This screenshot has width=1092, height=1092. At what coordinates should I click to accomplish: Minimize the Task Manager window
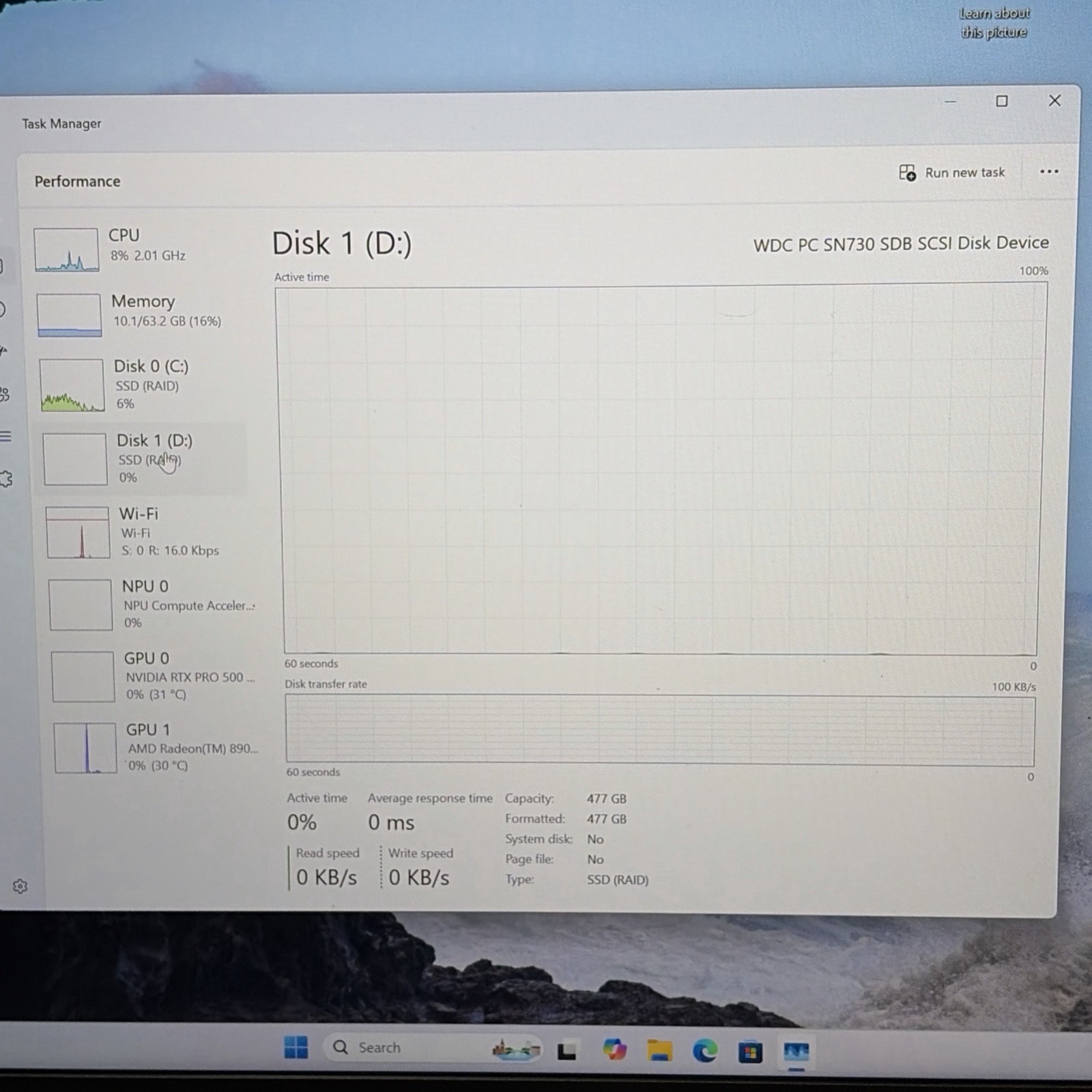coord(950,102)
